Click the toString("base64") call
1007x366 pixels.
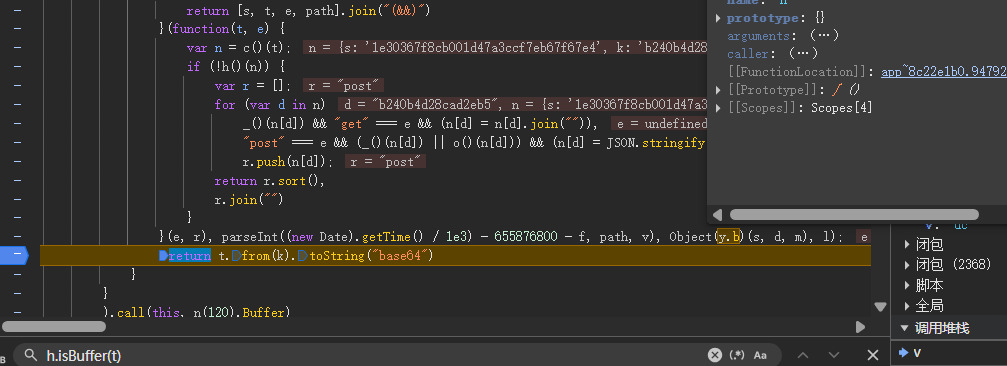point(371,256)
